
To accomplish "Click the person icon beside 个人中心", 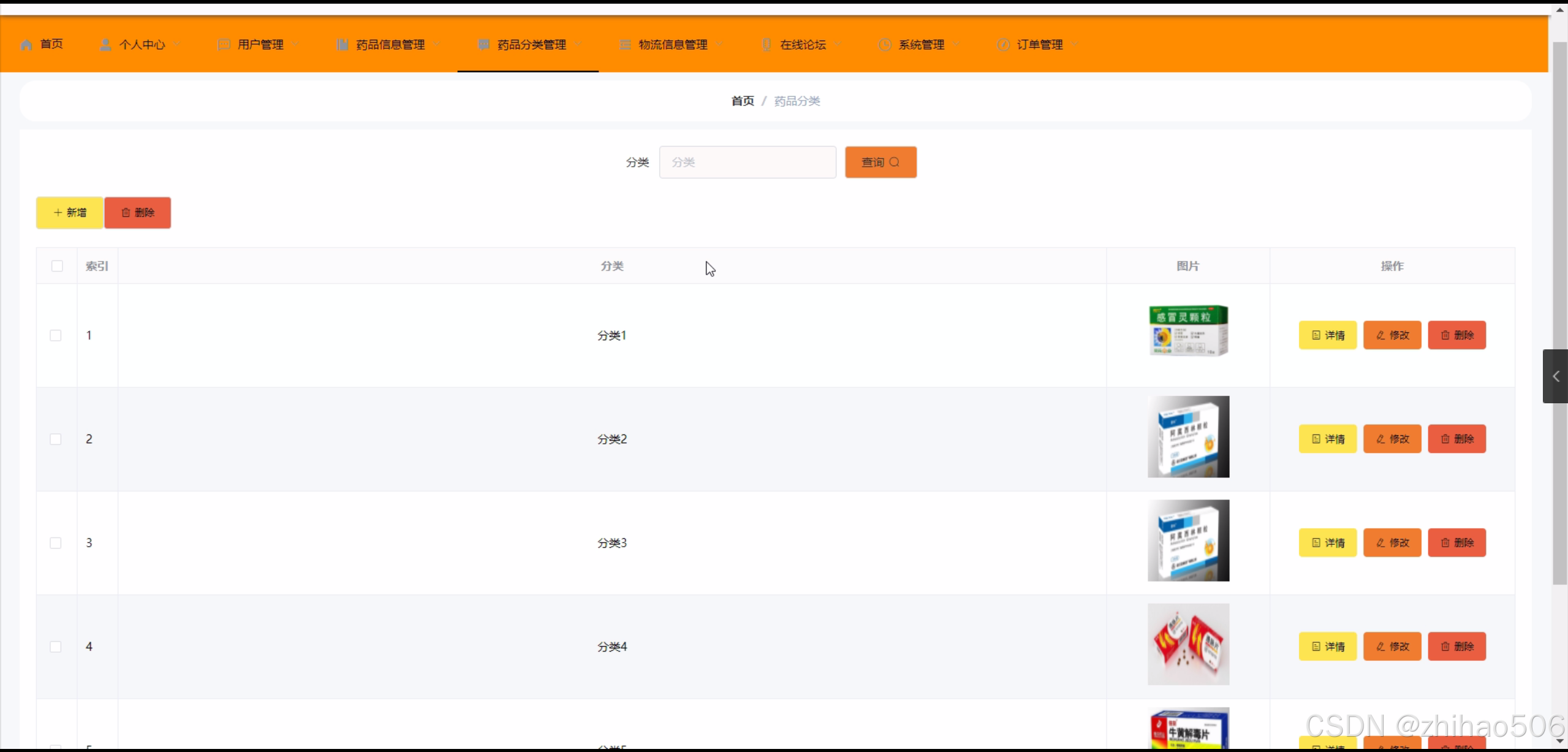I will 105,45.
